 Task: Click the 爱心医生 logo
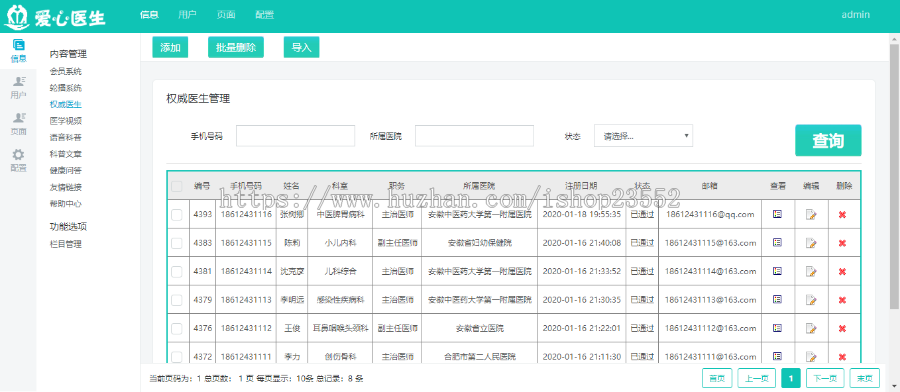(x=55, y=16)
